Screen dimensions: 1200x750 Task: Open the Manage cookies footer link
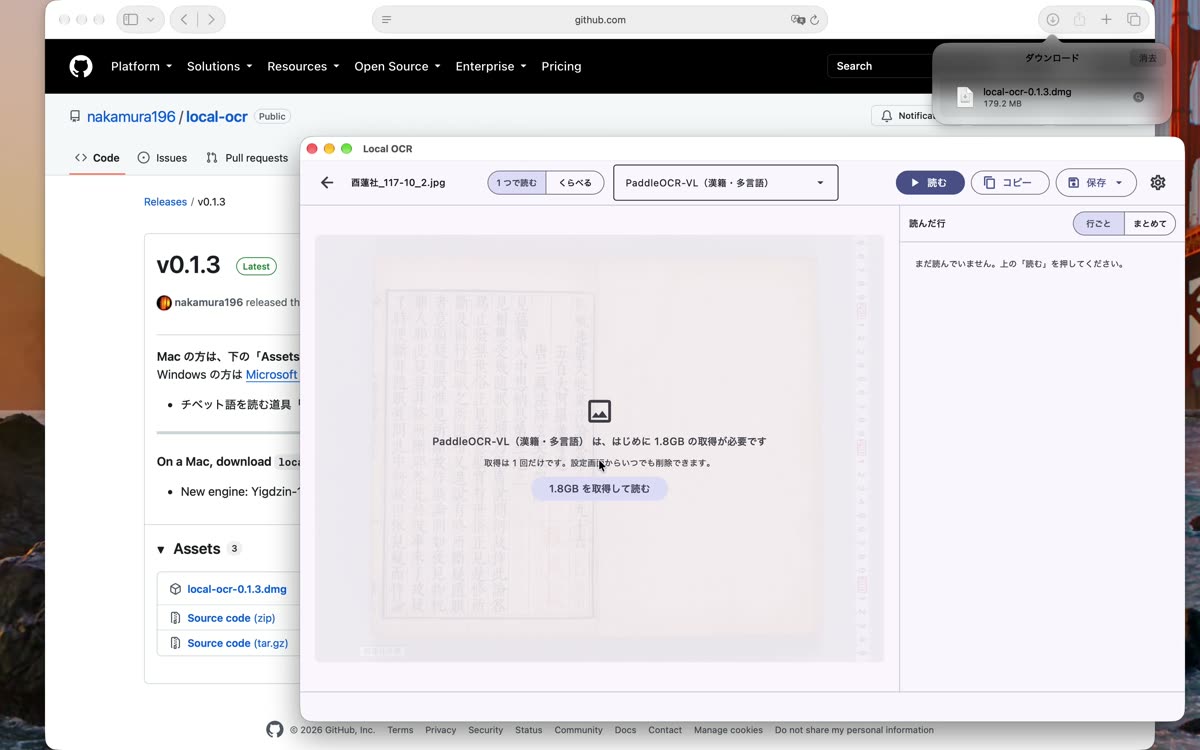tap(728, 730)
